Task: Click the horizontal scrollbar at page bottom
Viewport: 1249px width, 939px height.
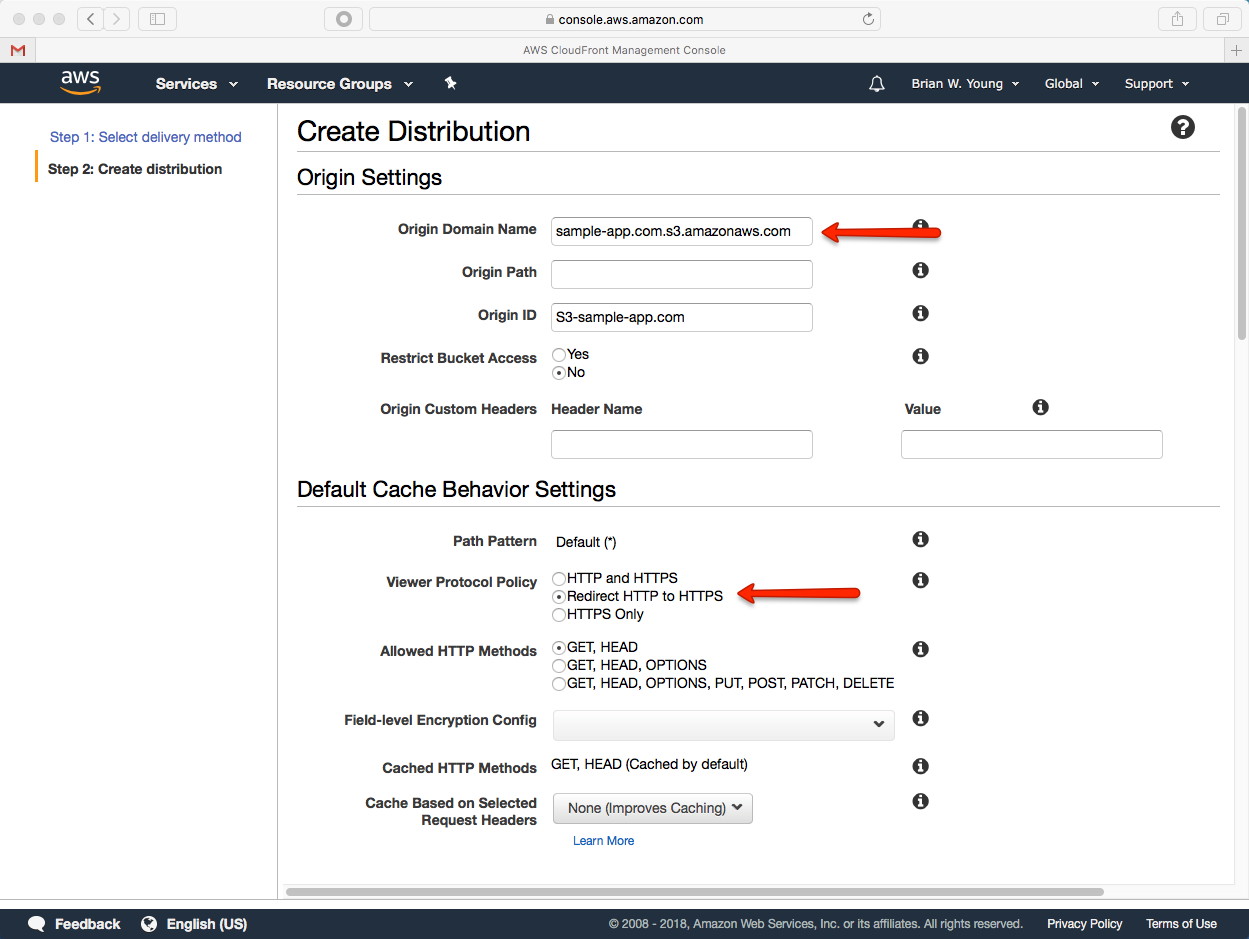Action: [x=694, y=892]
